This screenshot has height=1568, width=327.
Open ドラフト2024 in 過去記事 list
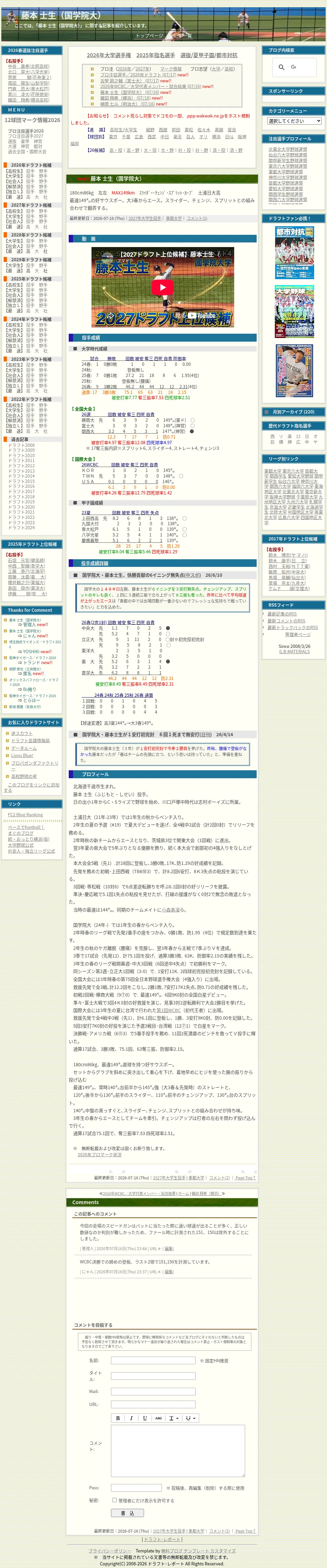coord(21,528)
